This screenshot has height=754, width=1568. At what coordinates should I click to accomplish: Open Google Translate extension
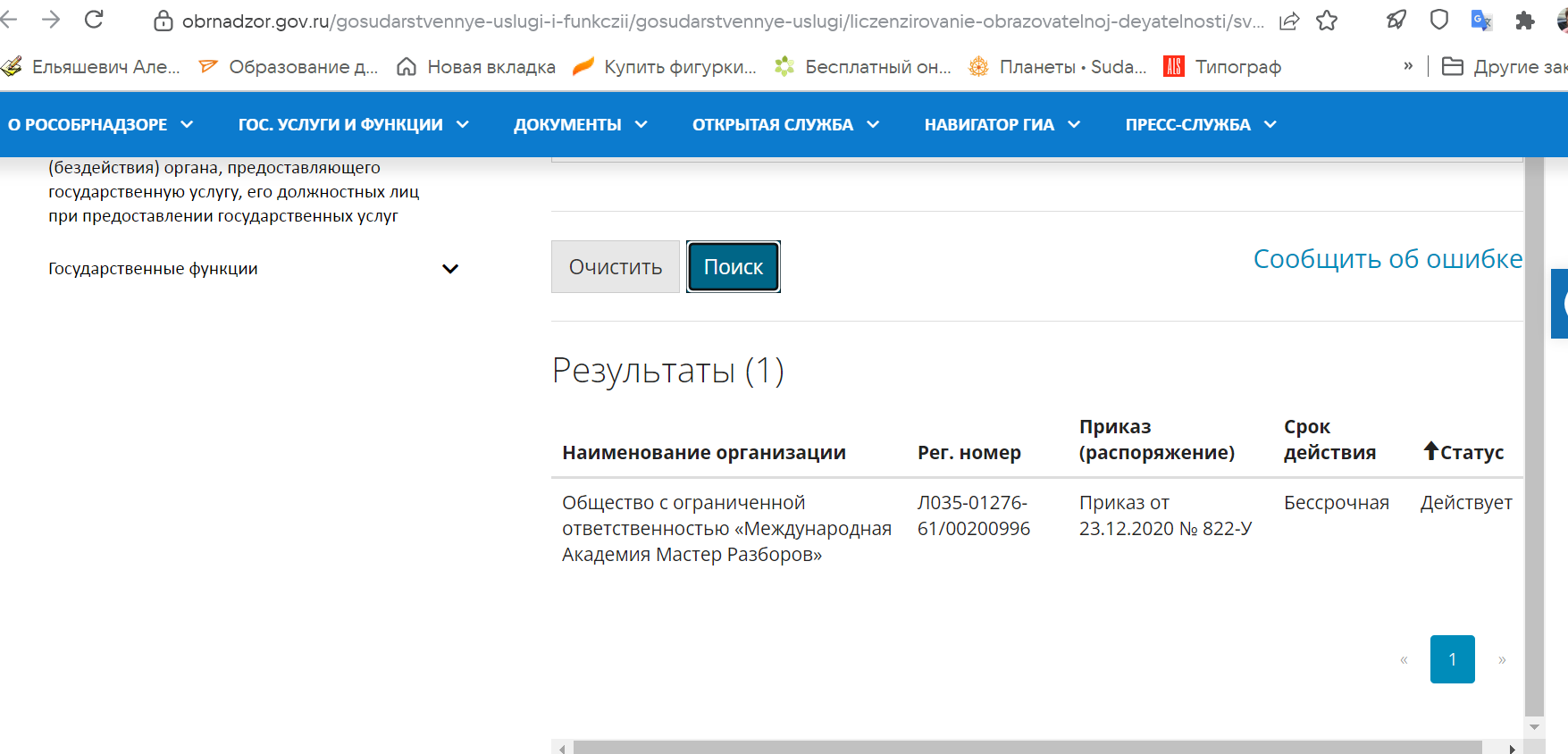coord(1481,20)
